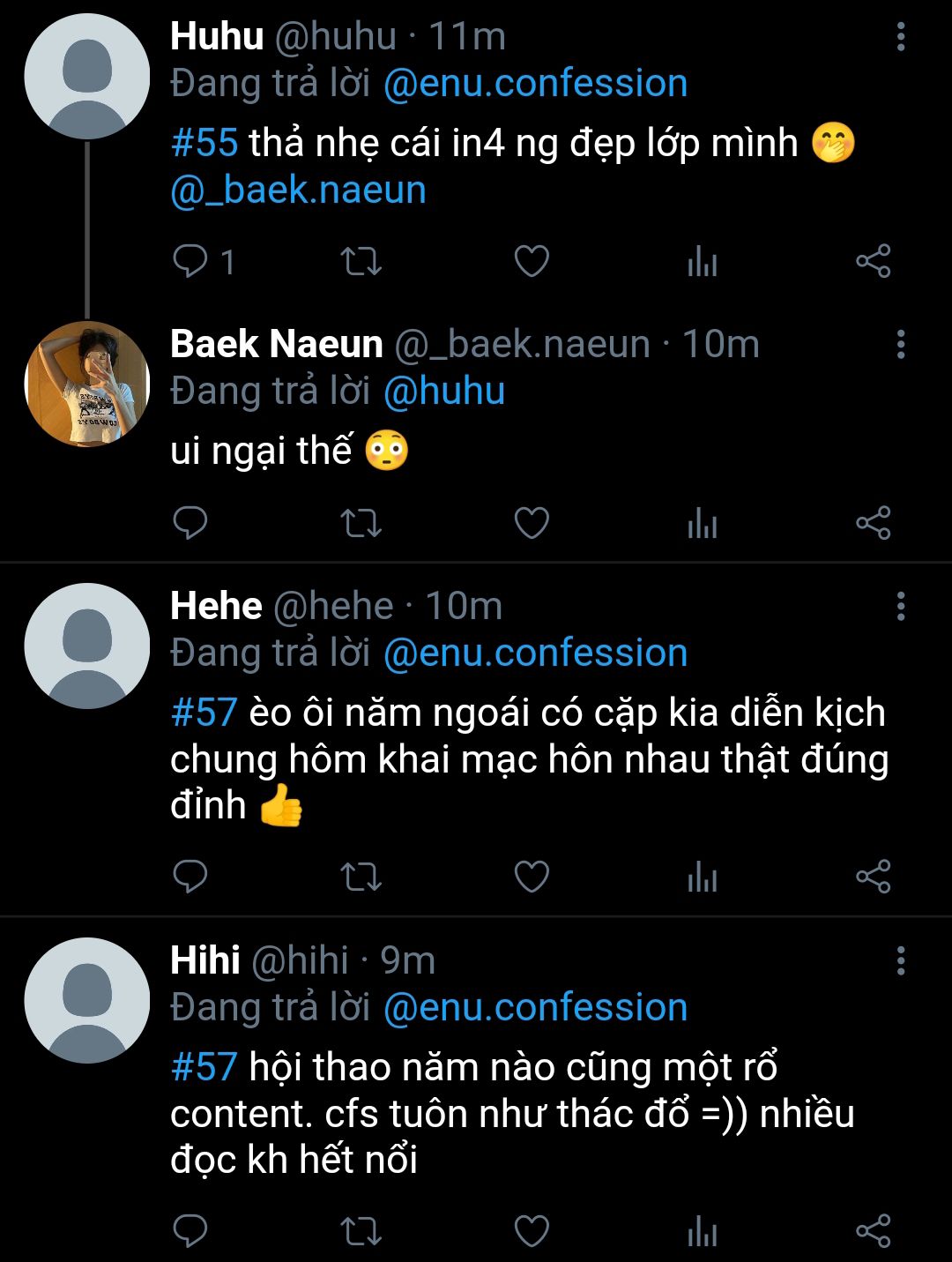952x1262 pixels.
Task: View analytics for Hihi's tweet
Action: (x=703, y=1232)
